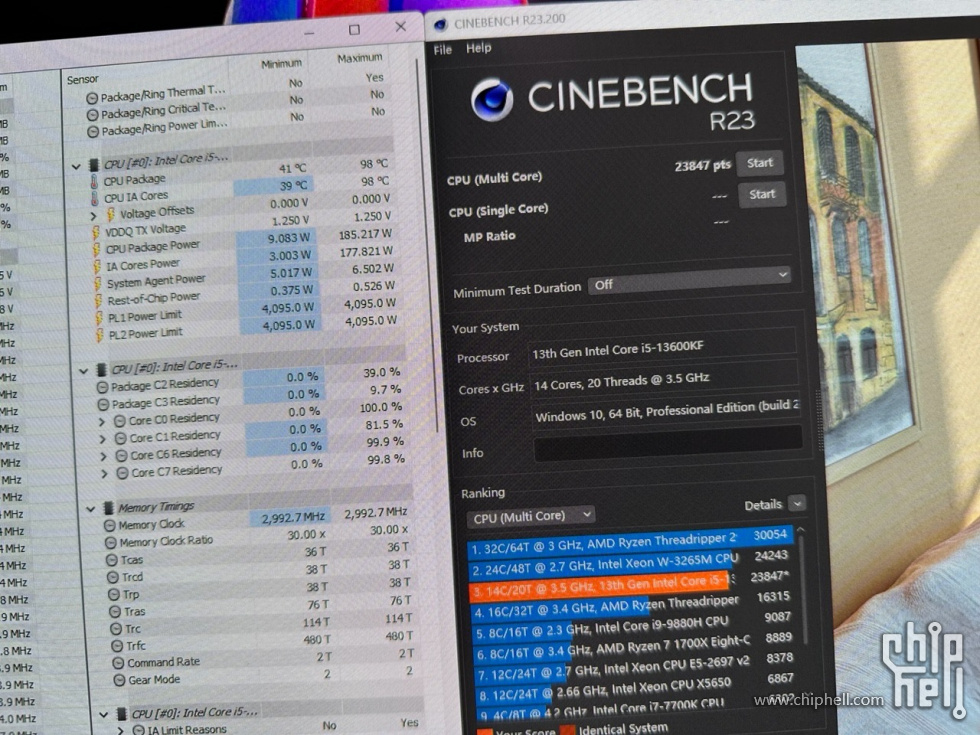Click the Command Rate circle icon

[118, 663]
